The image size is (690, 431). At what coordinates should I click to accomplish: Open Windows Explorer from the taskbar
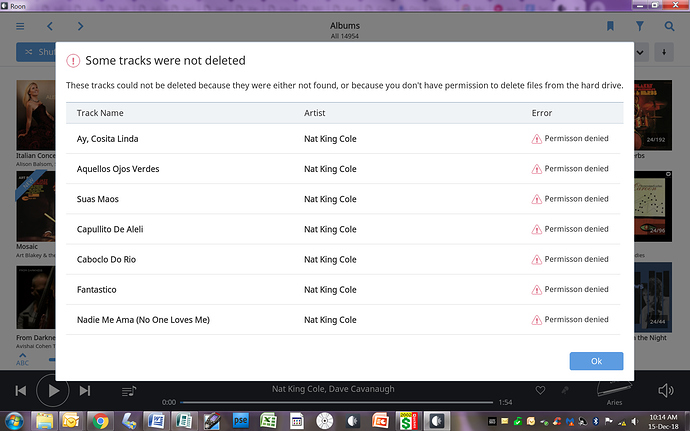(x=44, y=421)
